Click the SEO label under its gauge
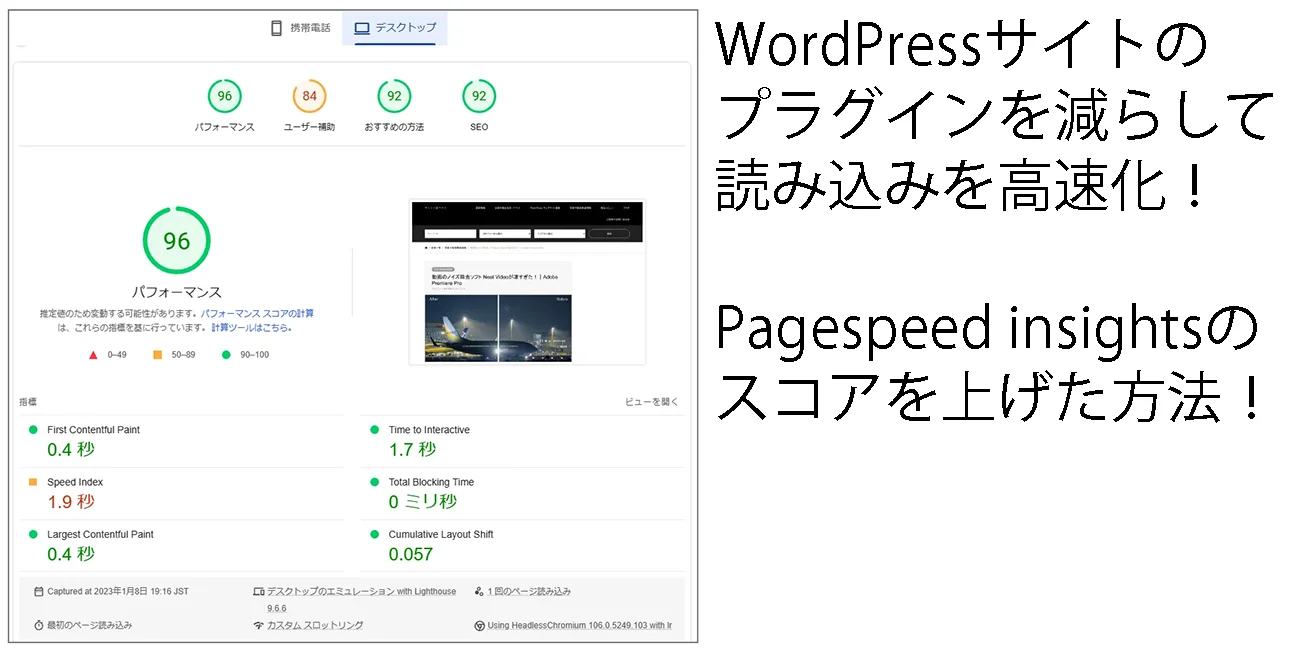Image resolution: width=1300 pixels, height=653 pixels. point(479,127)
